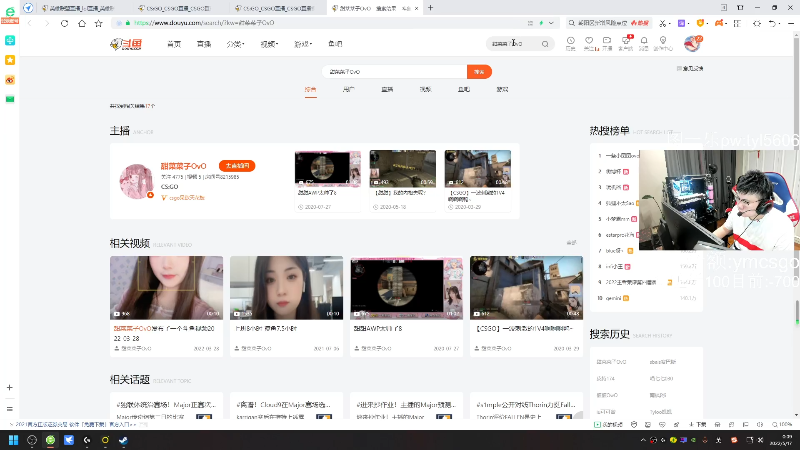Open notifications bell icon in Douyu header
Viewport: 800px width, 450px height.
click(x=644, y=43)
